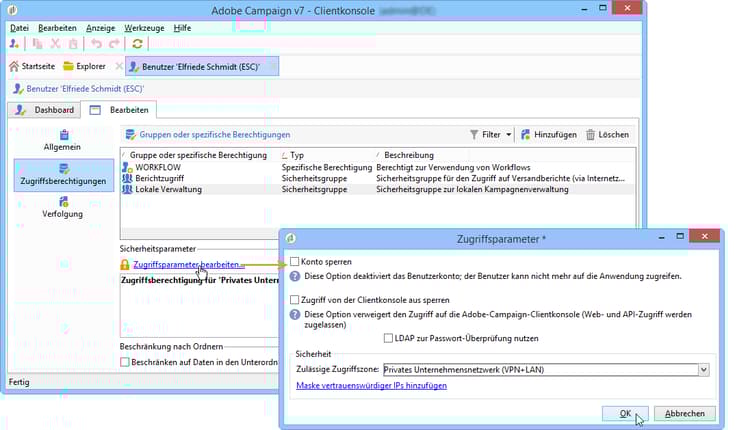Click Abbrechen in Zugriffsparameter dialog
The width and height of the screenshot is (750, 430).
(x=684, y=414)
